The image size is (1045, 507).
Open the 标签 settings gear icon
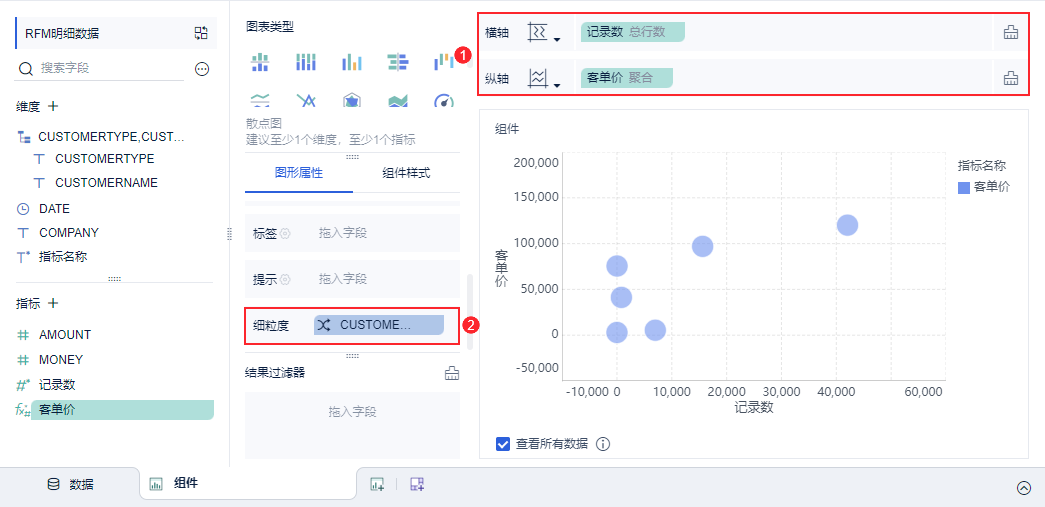[285, 233]
